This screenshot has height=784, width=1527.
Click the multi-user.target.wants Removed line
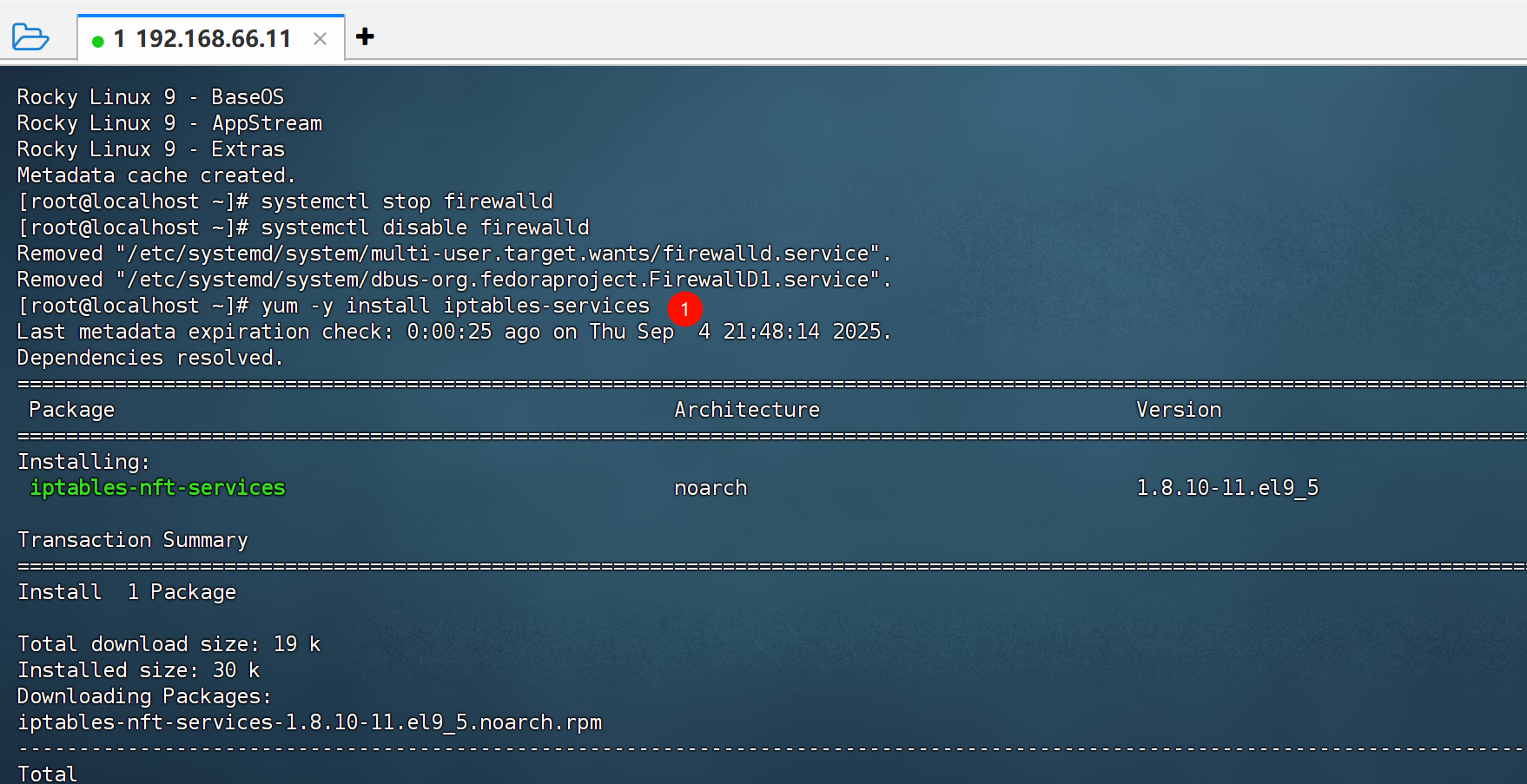[x=454, y=254]
